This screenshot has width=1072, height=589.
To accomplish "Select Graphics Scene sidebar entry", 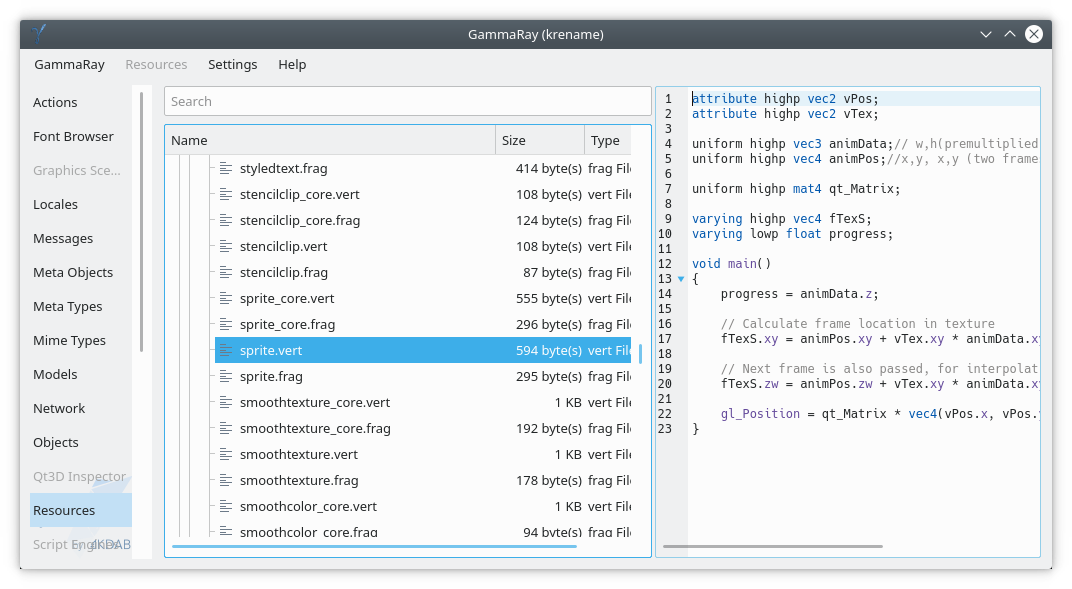I will pyautogui.click(x=81, y=170).
